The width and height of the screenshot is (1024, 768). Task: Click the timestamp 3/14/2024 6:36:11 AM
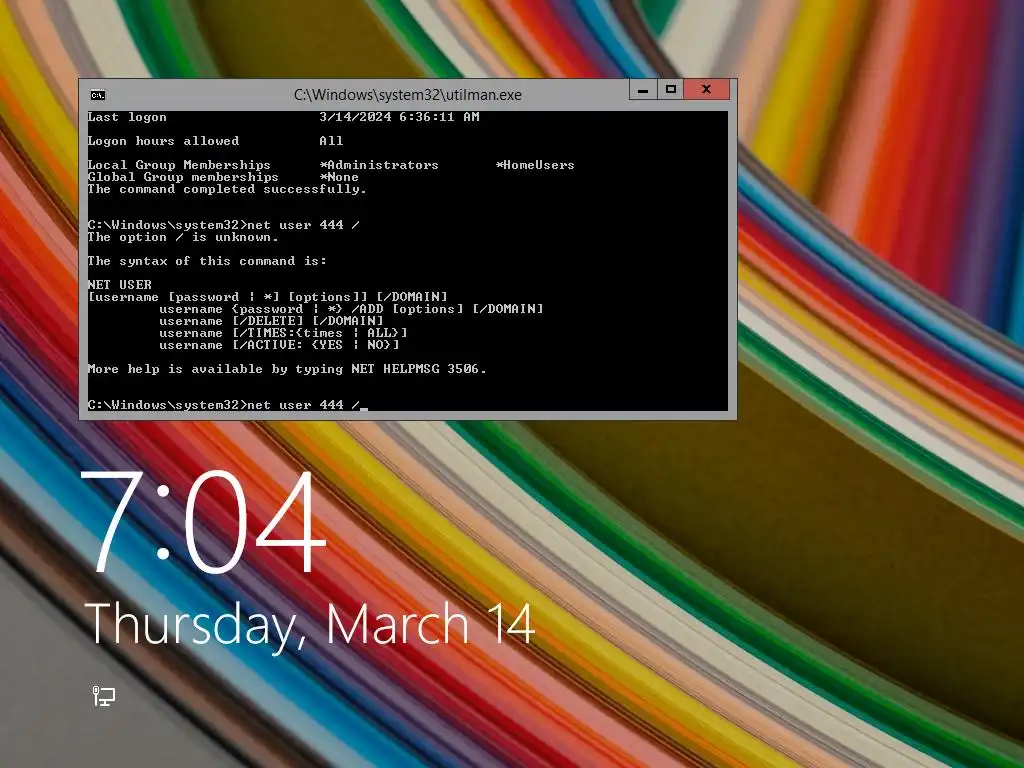pos(399,117)
